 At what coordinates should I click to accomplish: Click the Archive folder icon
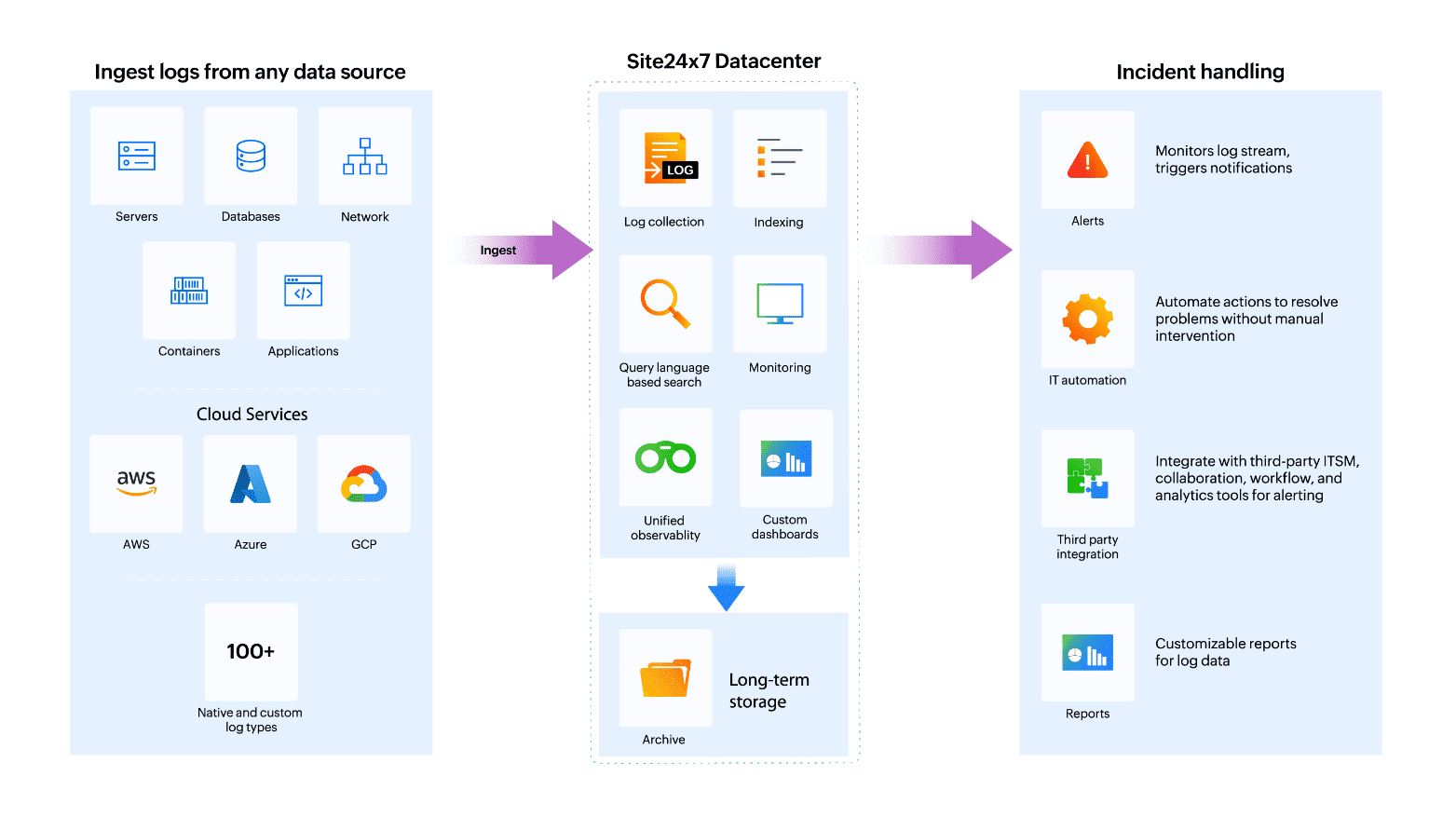pyautogui.click(x=665, y=678)
